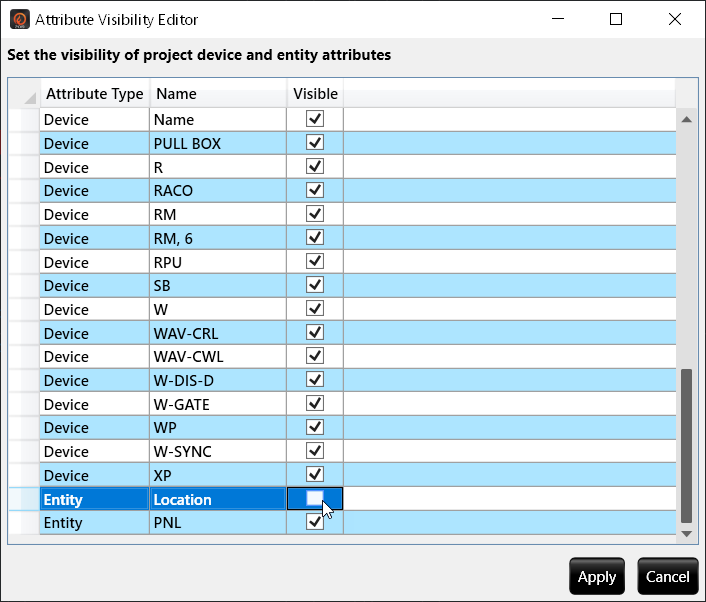Sort by Attribute Type column header
Viewport: 706px width, 602px height.
95,94
